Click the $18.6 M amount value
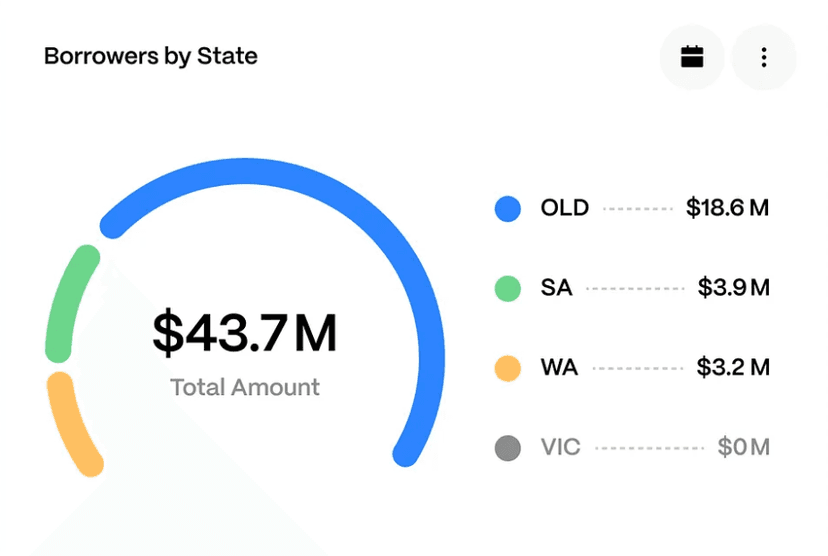 (x=727, y=208)
